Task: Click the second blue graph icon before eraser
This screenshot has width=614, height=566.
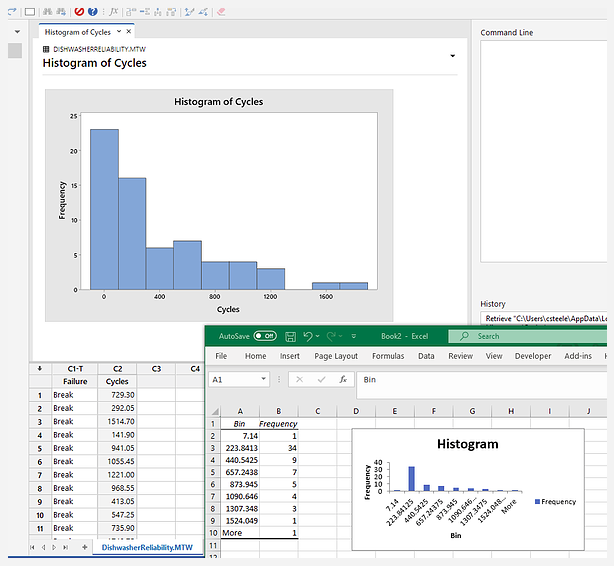Action: click(x=203, y=12)
